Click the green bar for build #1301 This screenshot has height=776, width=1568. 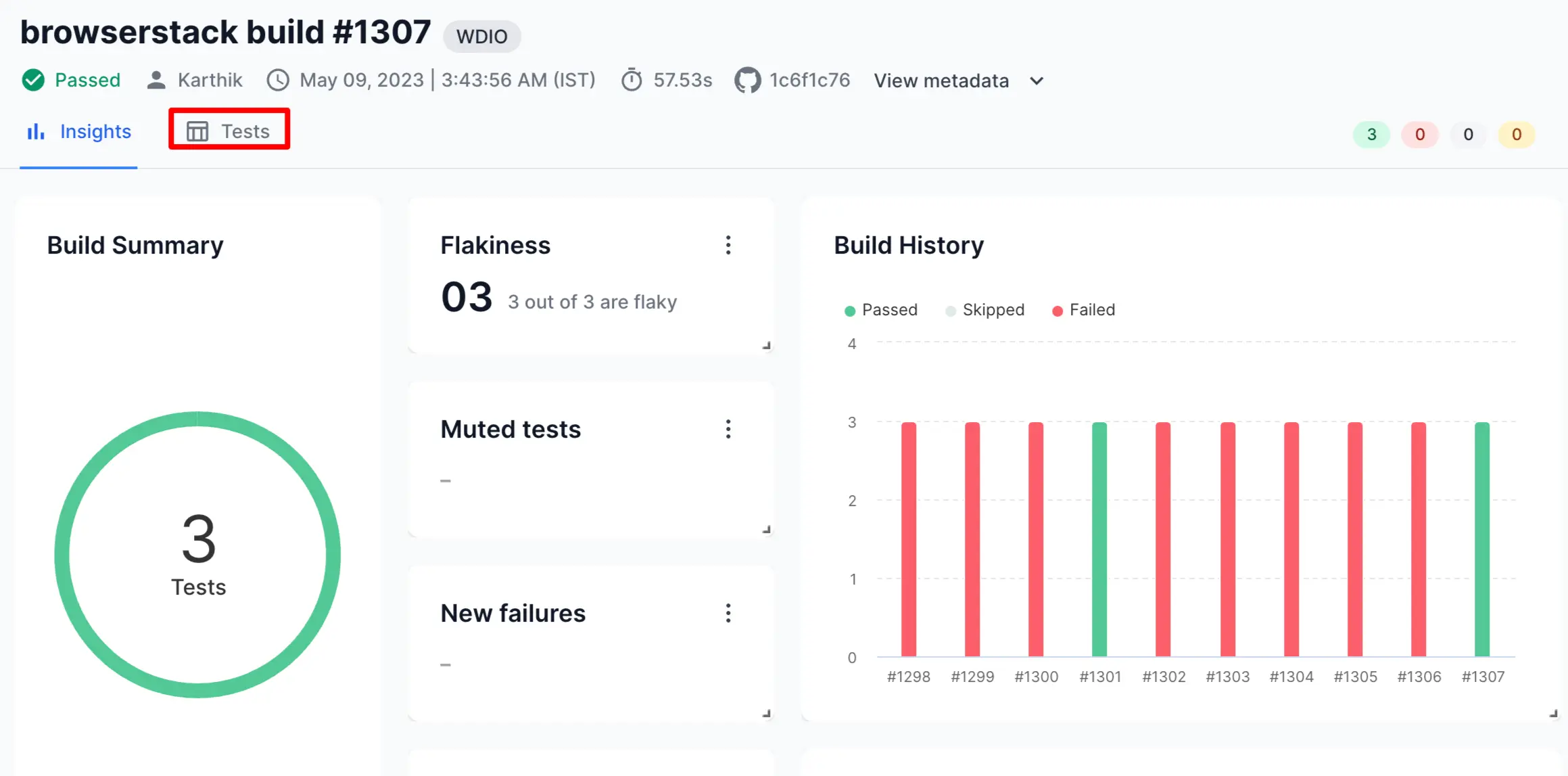click(x=1099, y=539)
